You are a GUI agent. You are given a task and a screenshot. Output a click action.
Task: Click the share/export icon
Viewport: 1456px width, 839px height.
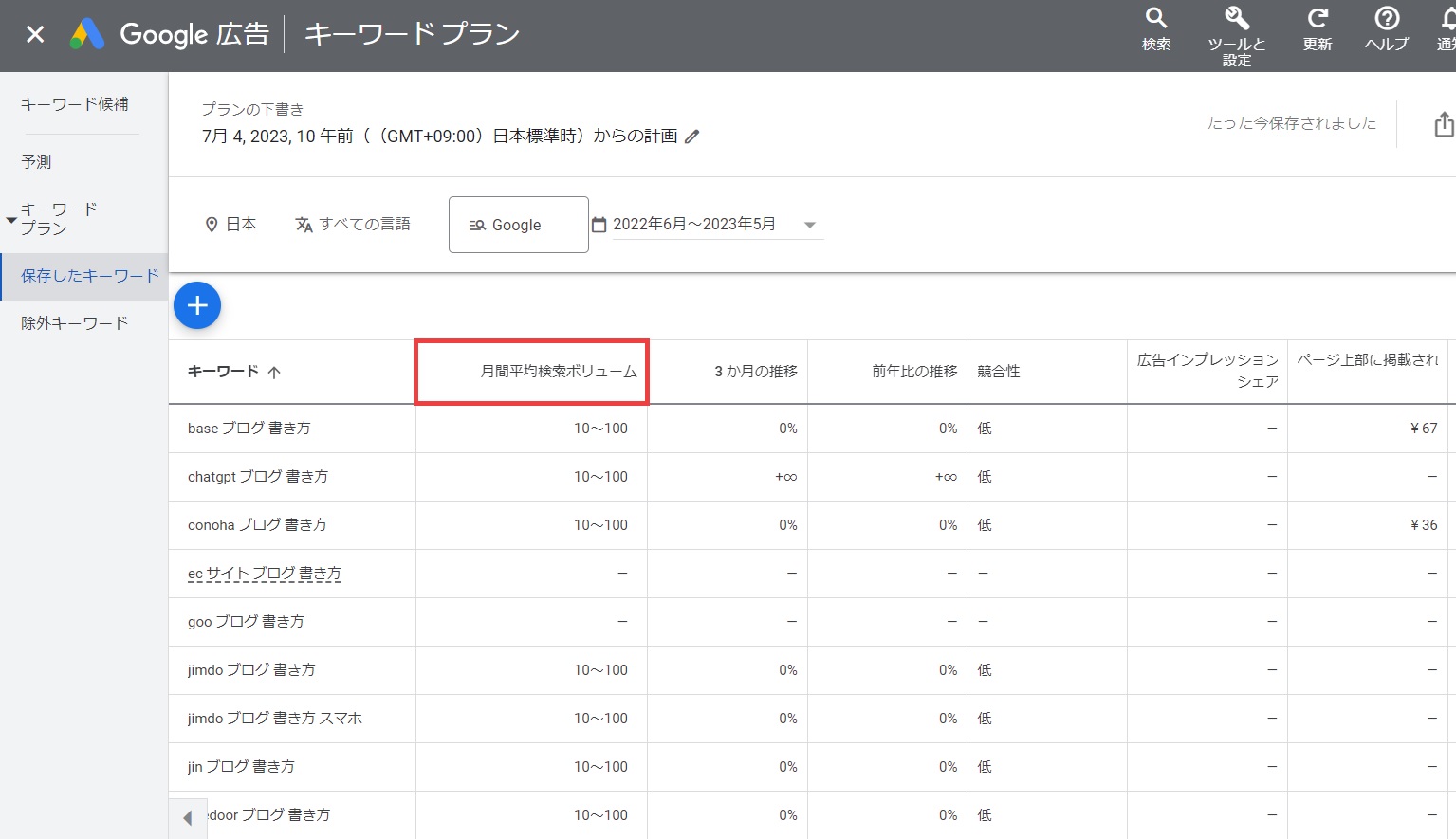(x=1444, y=124)
